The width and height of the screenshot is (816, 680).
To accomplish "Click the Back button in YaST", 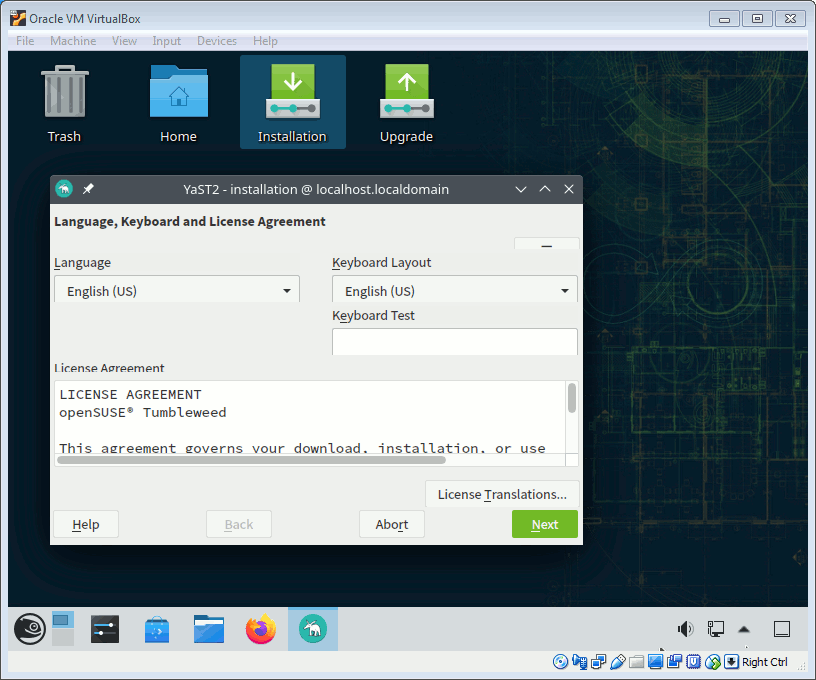I will click(239, 524).
